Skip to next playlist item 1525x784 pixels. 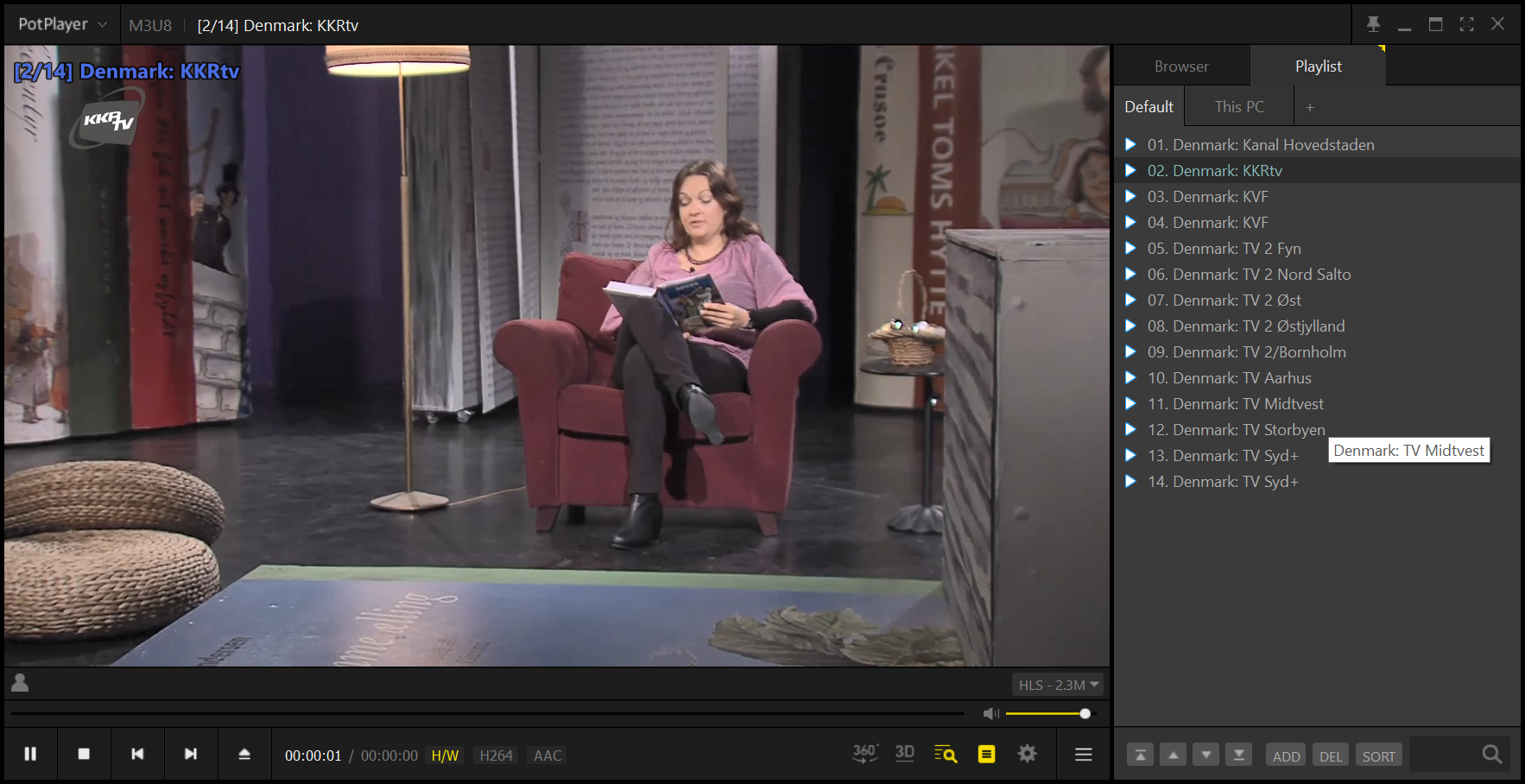pos(191,754)
